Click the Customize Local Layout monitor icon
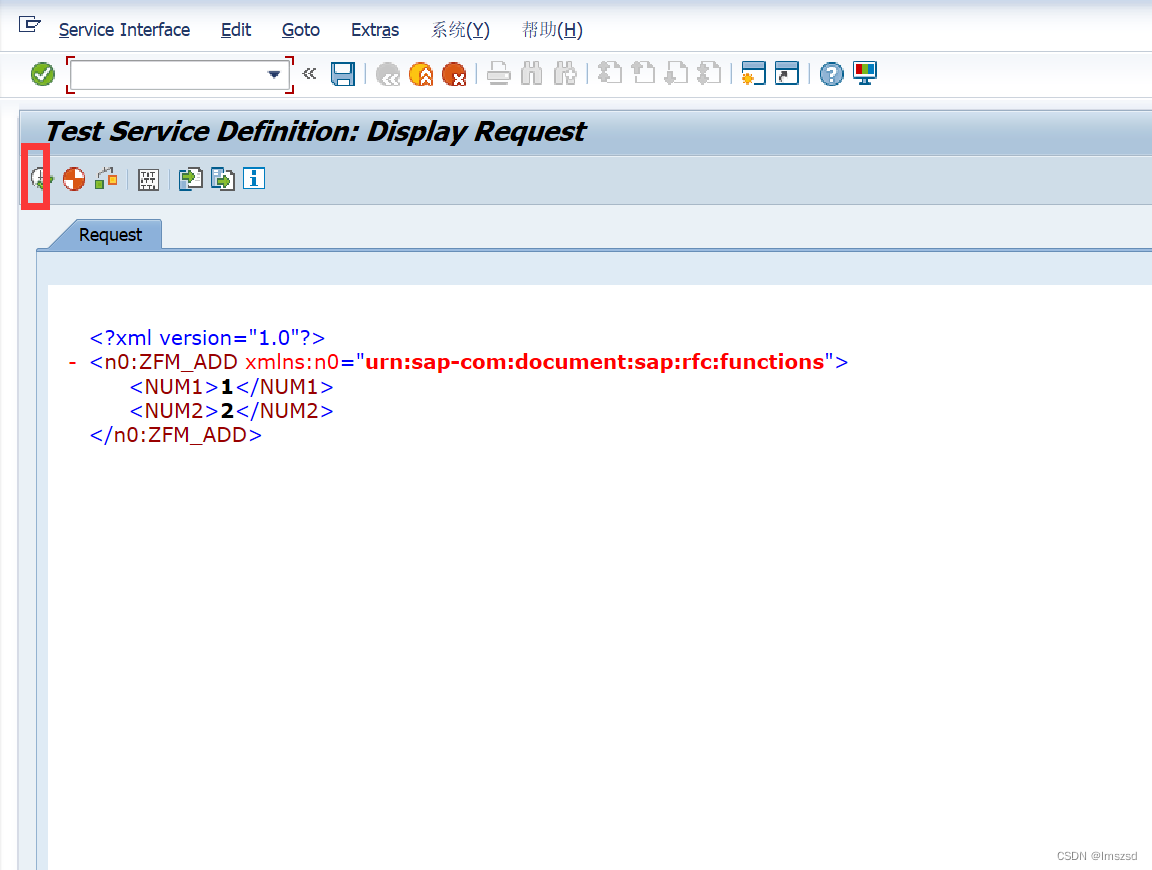The width and height of the screenshot is (1152, 870). coord(865,73)
